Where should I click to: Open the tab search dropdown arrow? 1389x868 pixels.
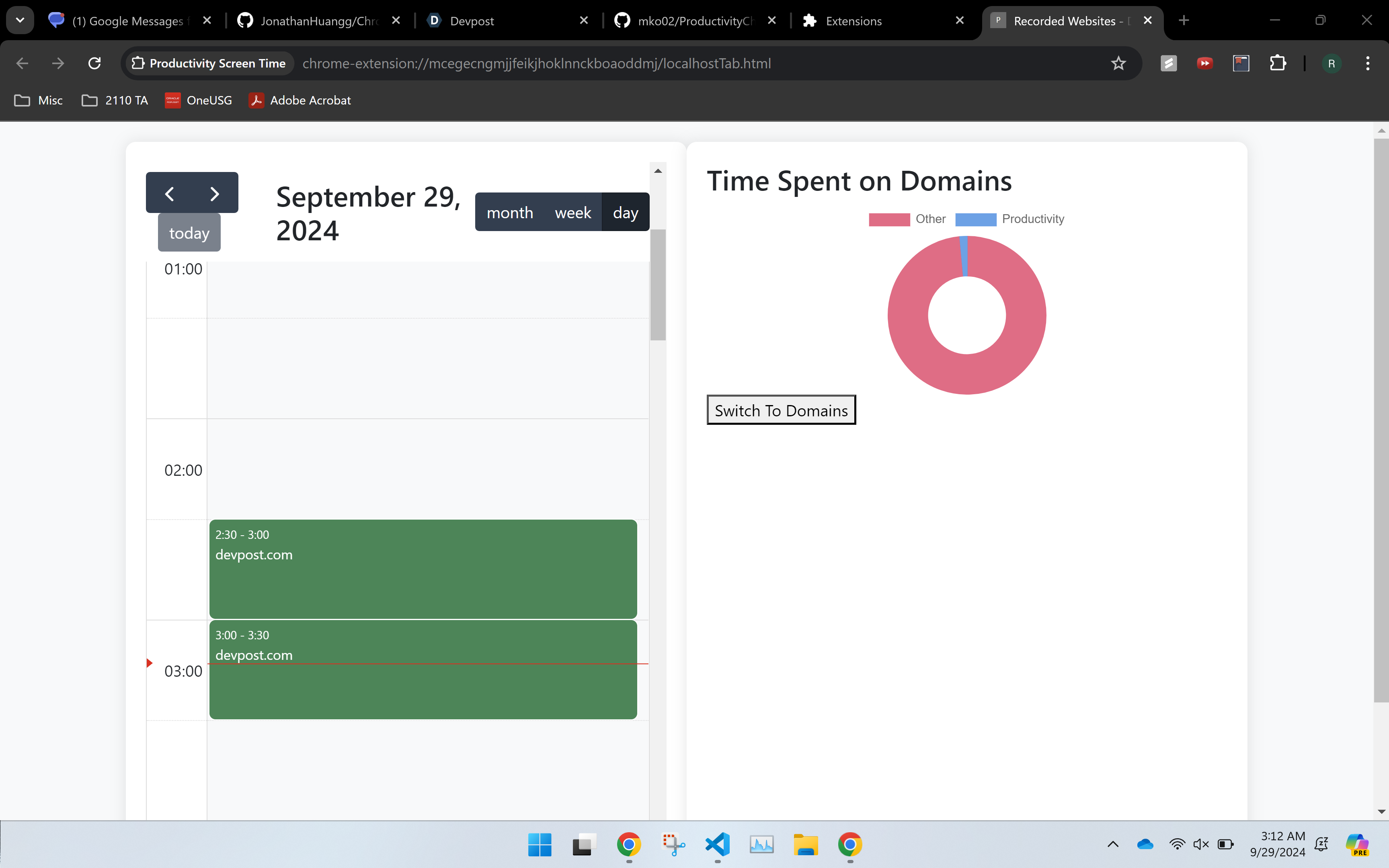20,20
